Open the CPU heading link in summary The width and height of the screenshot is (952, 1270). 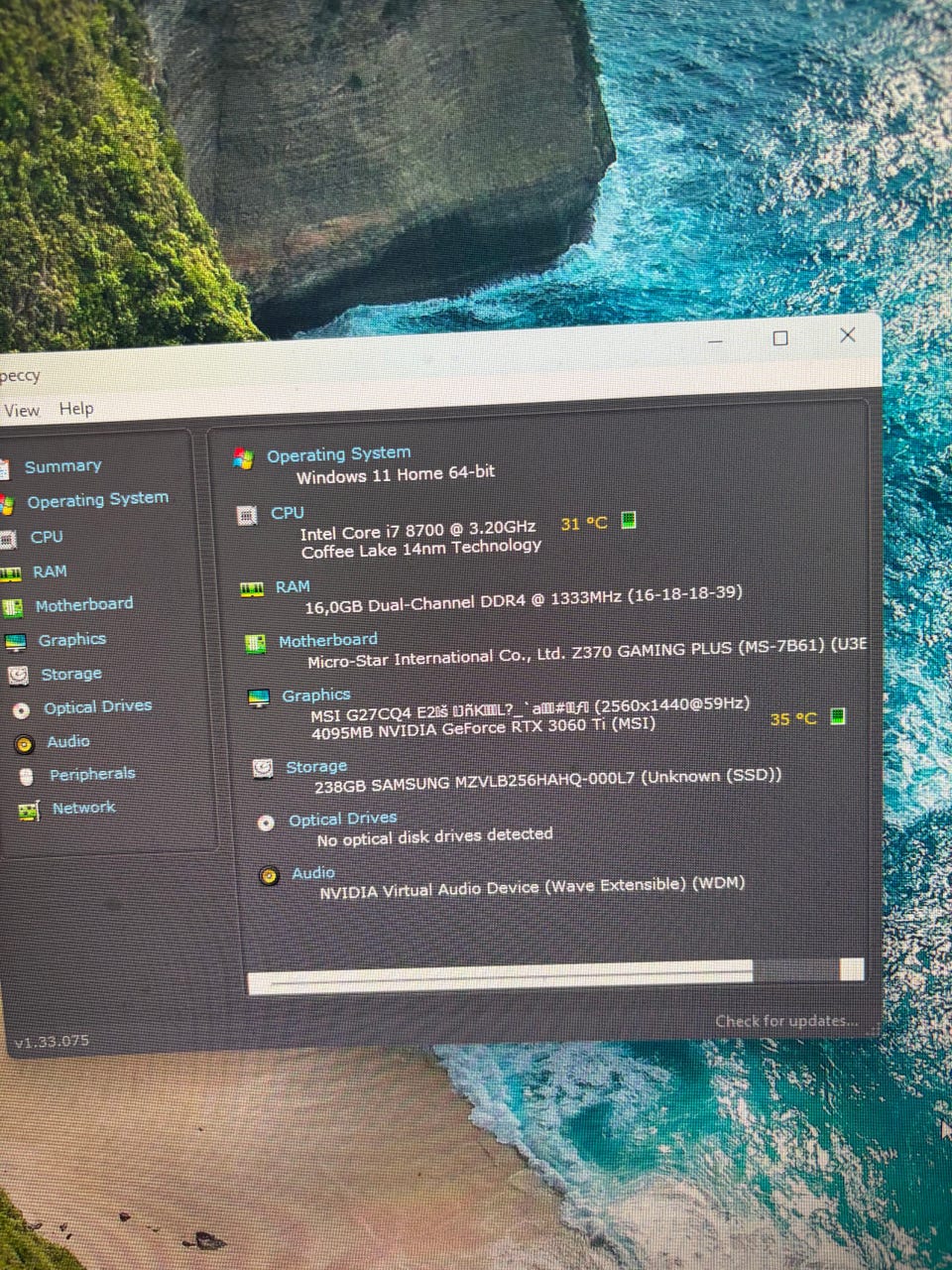click(x=288, y=513)
